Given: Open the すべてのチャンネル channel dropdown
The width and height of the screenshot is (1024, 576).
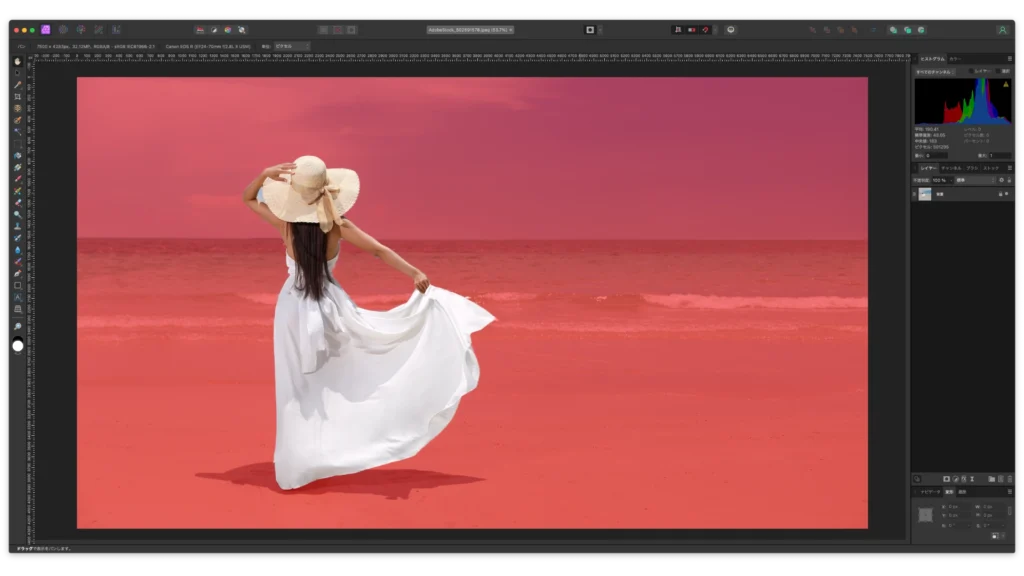Looking at the screenshot, I should coord(935,72).
